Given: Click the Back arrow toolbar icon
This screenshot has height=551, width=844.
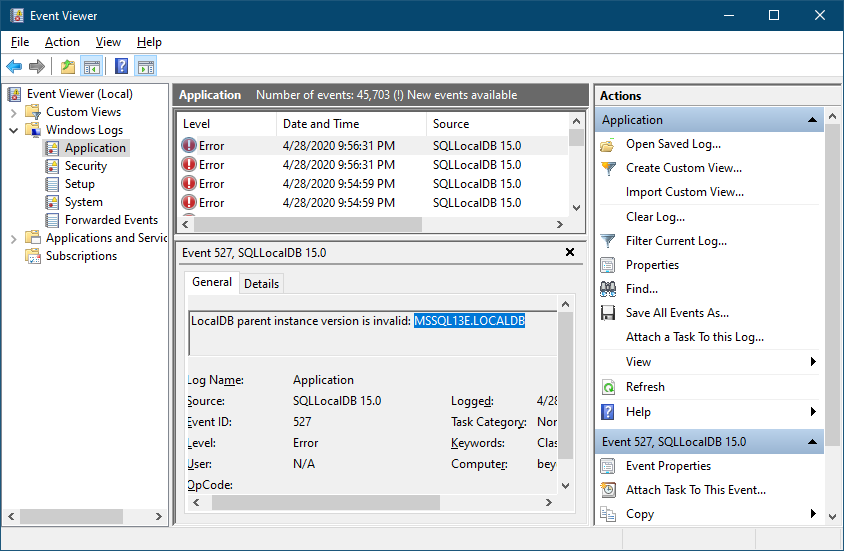Looking at the screenshot, I should (14, 67).
